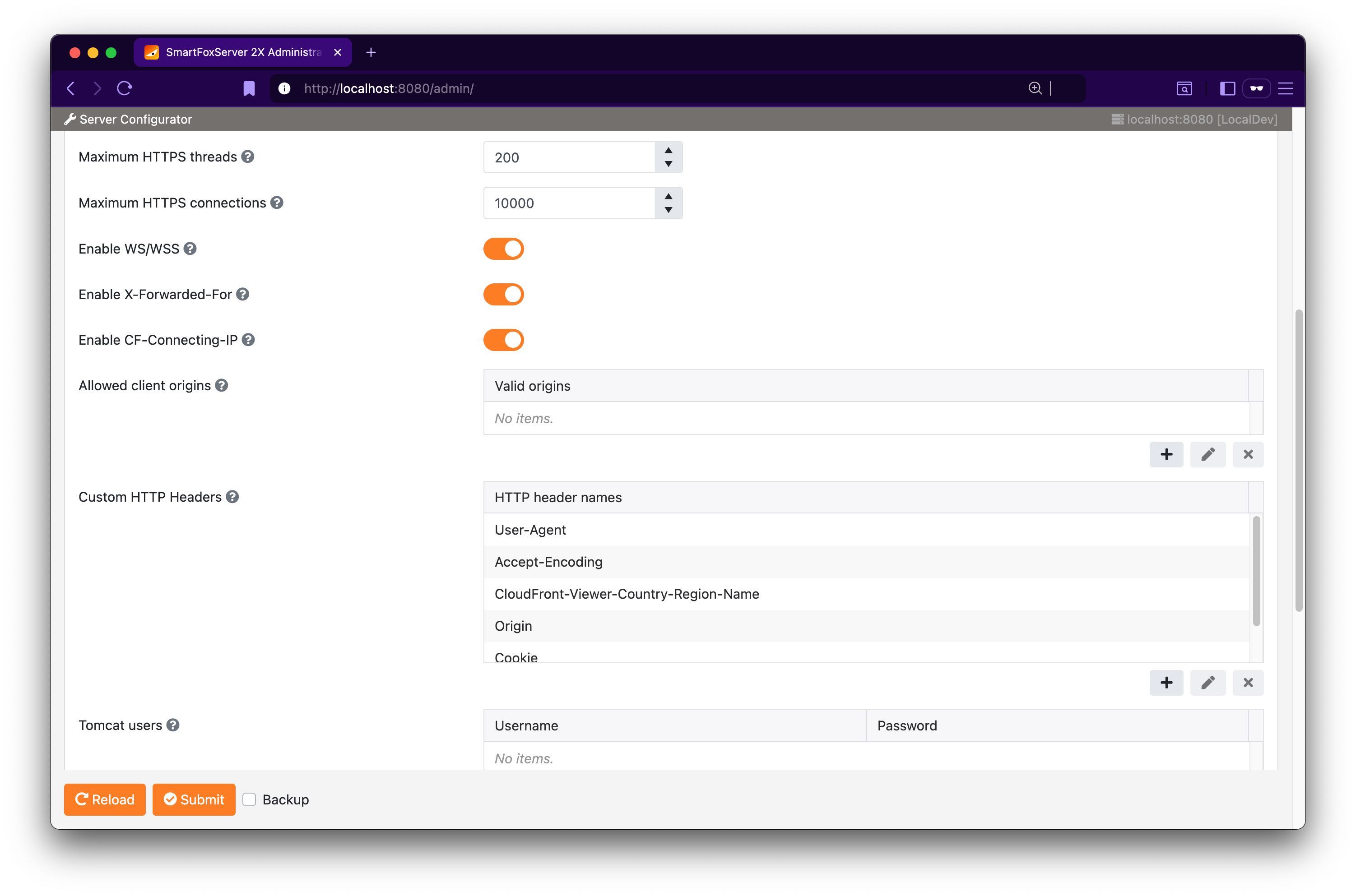Viewport: 1356px width, 896px height.
Task: Add a new valid origin with plus button
Action: point(1166,454)
